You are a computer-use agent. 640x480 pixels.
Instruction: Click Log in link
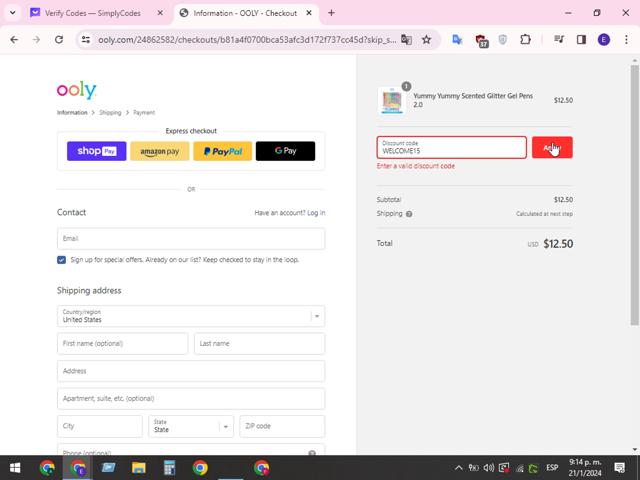click(316, 213)
